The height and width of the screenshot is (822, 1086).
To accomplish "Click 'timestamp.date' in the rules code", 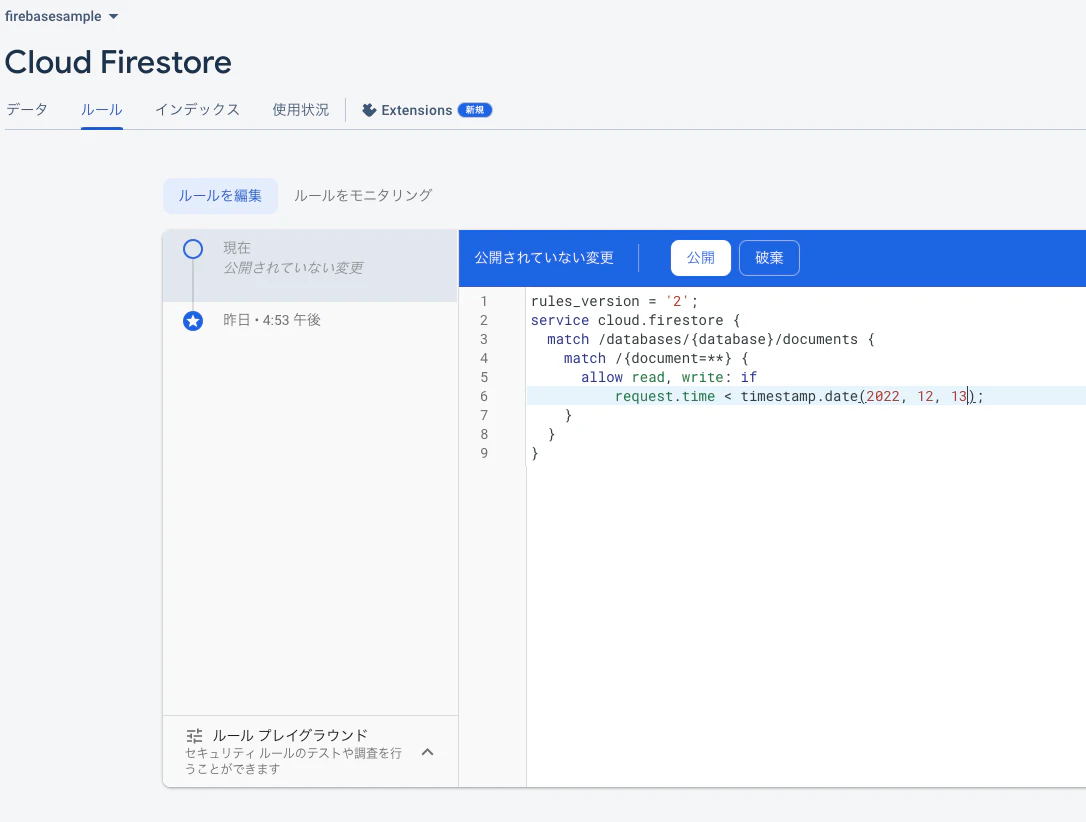I will (800, 396).
